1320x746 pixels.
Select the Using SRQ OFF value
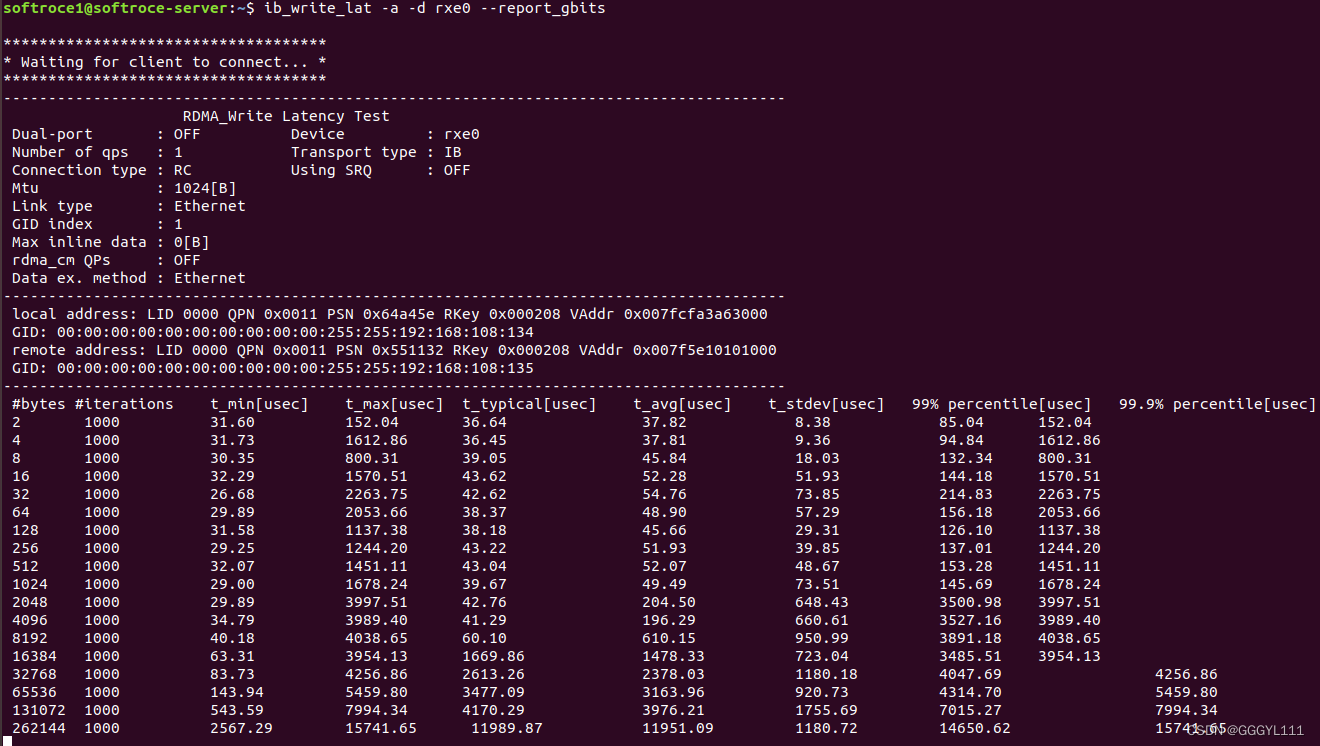coord(457,170)
